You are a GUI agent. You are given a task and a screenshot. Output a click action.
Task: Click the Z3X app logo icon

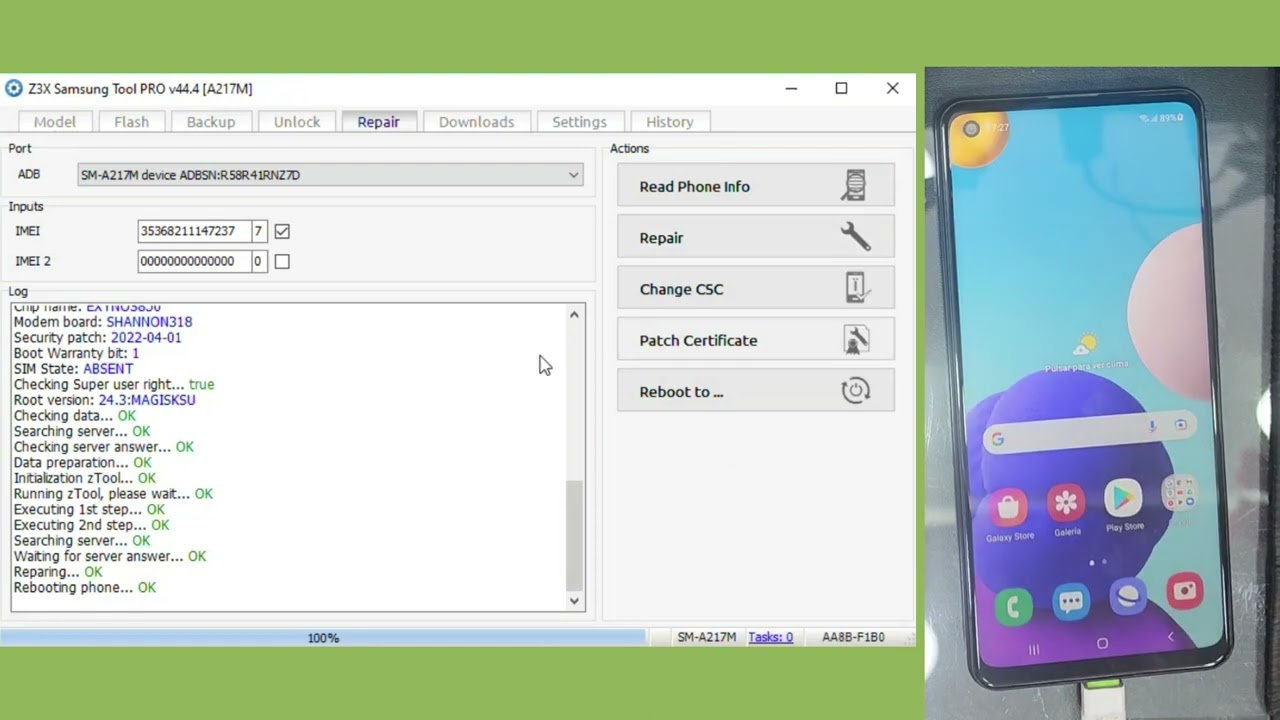click(13, 88)
